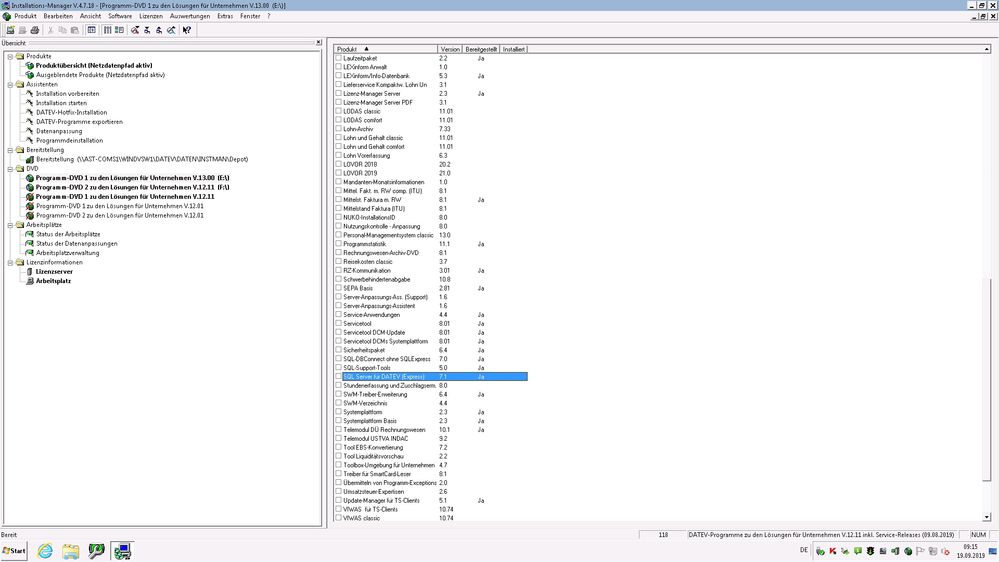Image resolution: width=999 pixels, height=562 pixels.
Task: Collapse the Arbeitsplätze tree node
Action: pyautogui.click(x=10, y=225)
